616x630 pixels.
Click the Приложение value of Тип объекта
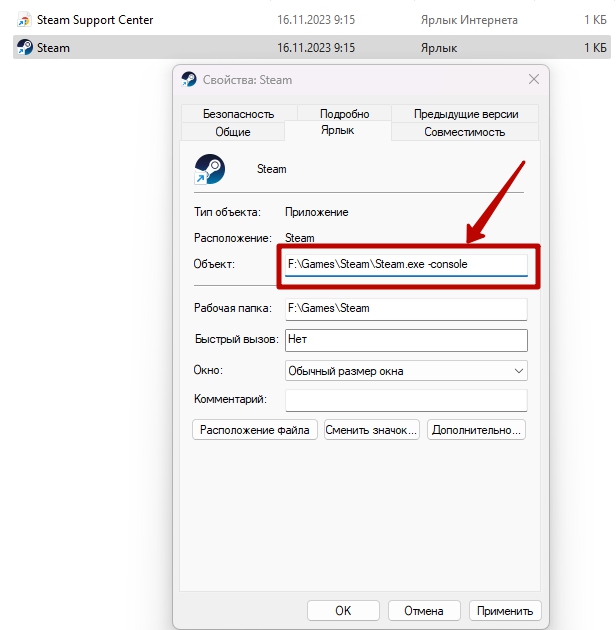317,212
